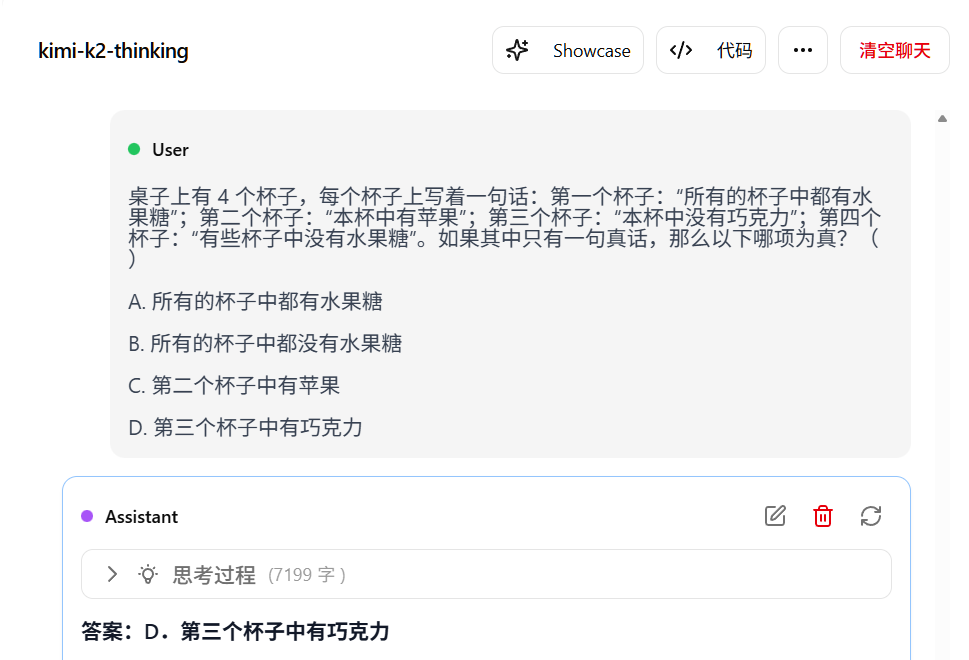The width and height of the screenshot is (969, 660).
Task: Regenerate the Assistant response via refresh icon
Action: 871,516
